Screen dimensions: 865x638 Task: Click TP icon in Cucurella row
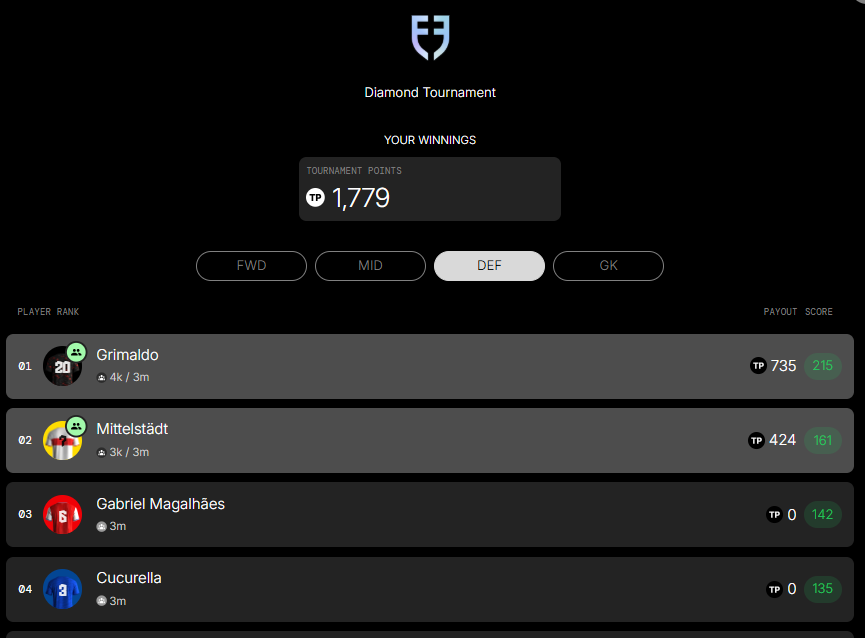tap(775, 589)
